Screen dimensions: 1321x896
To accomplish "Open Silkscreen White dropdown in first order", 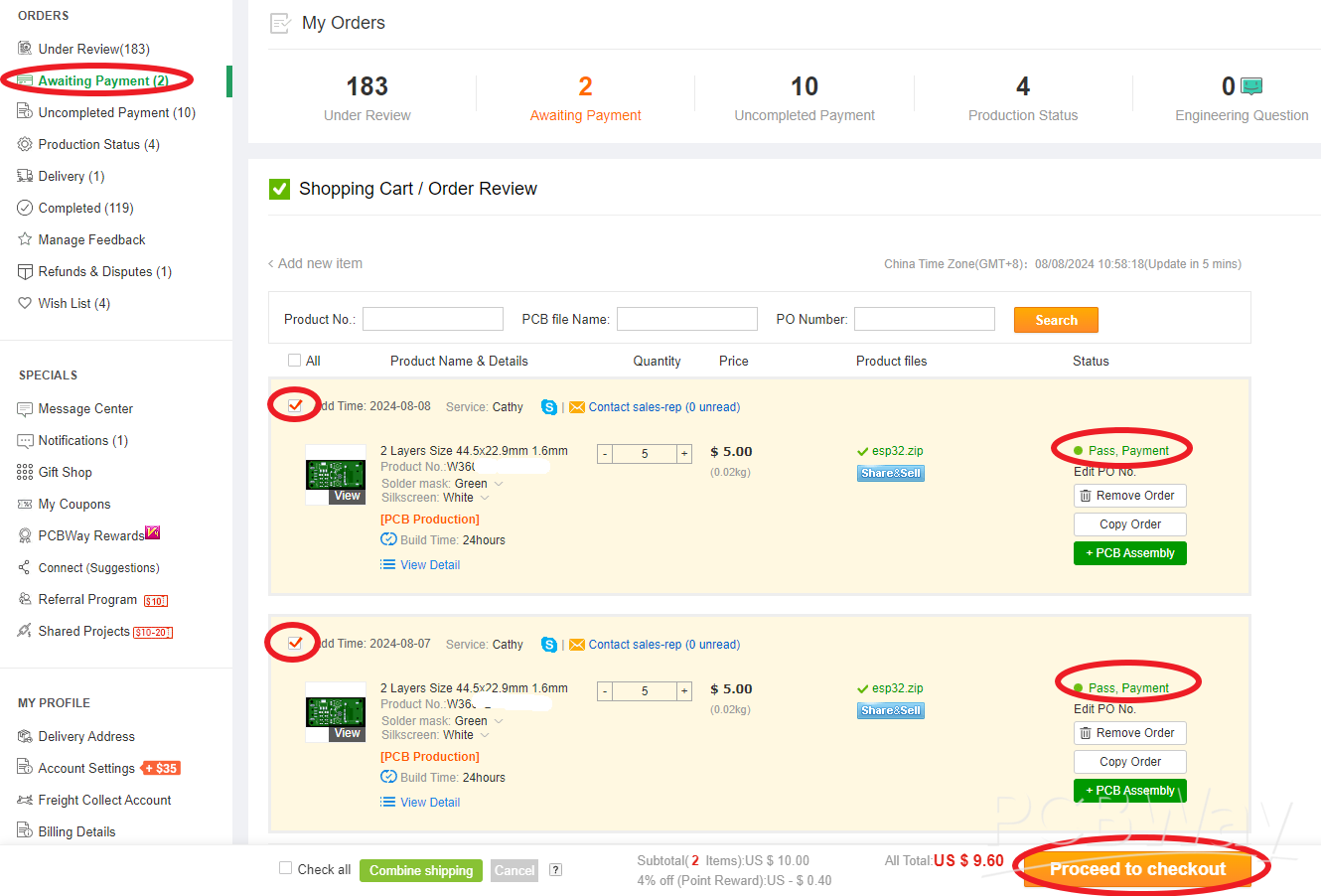I will [x=485, y=498].
